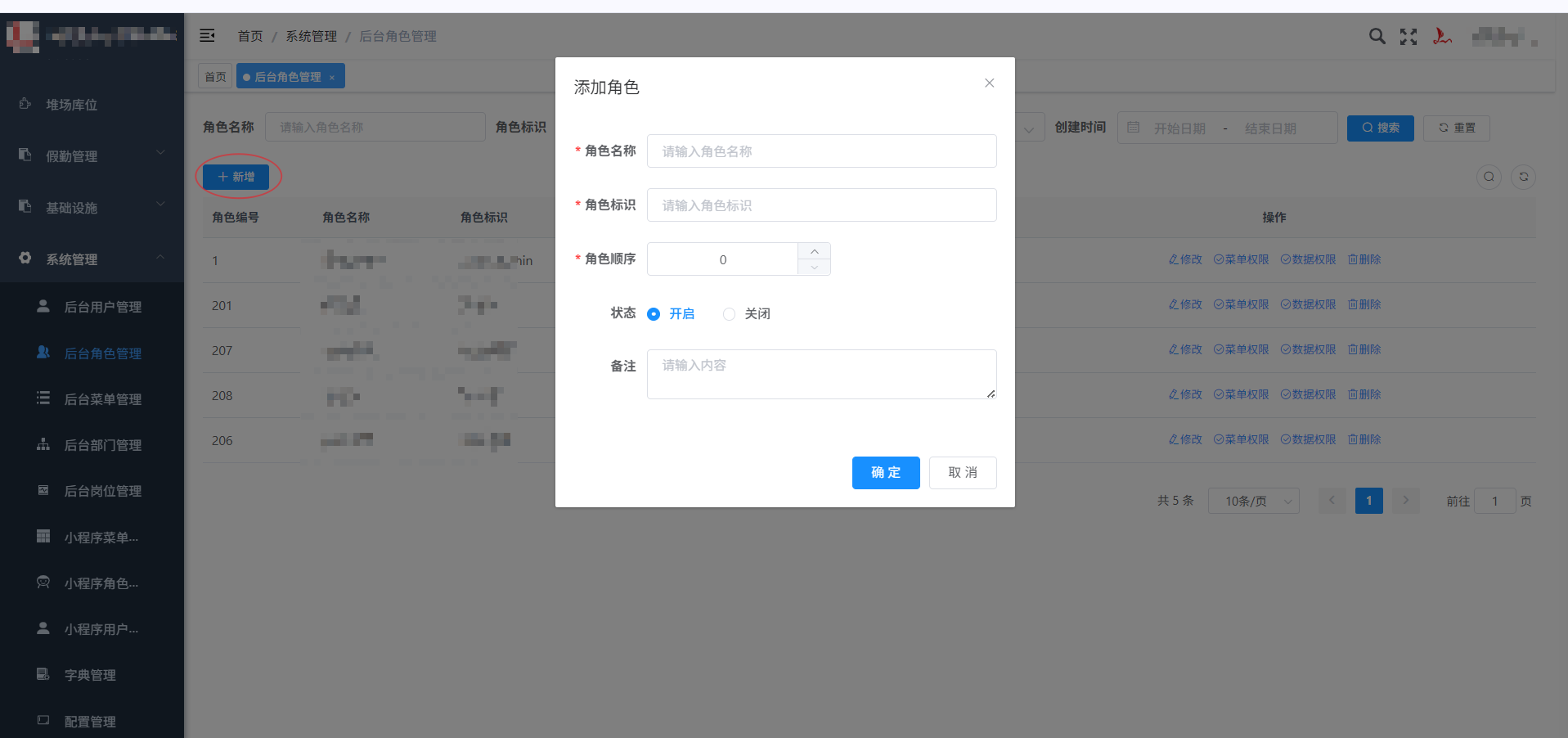Viewport: 1568px width, 738px height.
Task: Click 配置管理 in the sidebar
Action: point(90,721)
